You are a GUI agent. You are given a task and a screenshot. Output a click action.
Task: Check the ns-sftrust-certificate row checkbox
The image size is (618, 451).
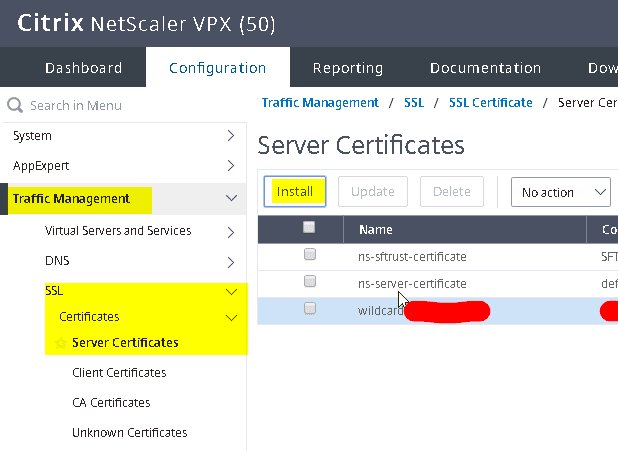pyautogui.click(x=310, y=255)
